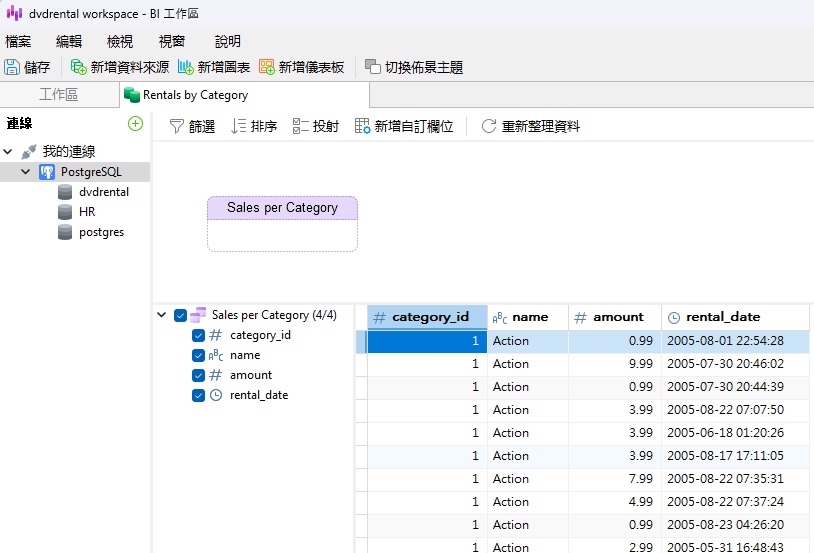Image resolution: width=814 pixels, height=553 pixels.
Task: Click the dvdrental database icon
Action: click(65, 192)
